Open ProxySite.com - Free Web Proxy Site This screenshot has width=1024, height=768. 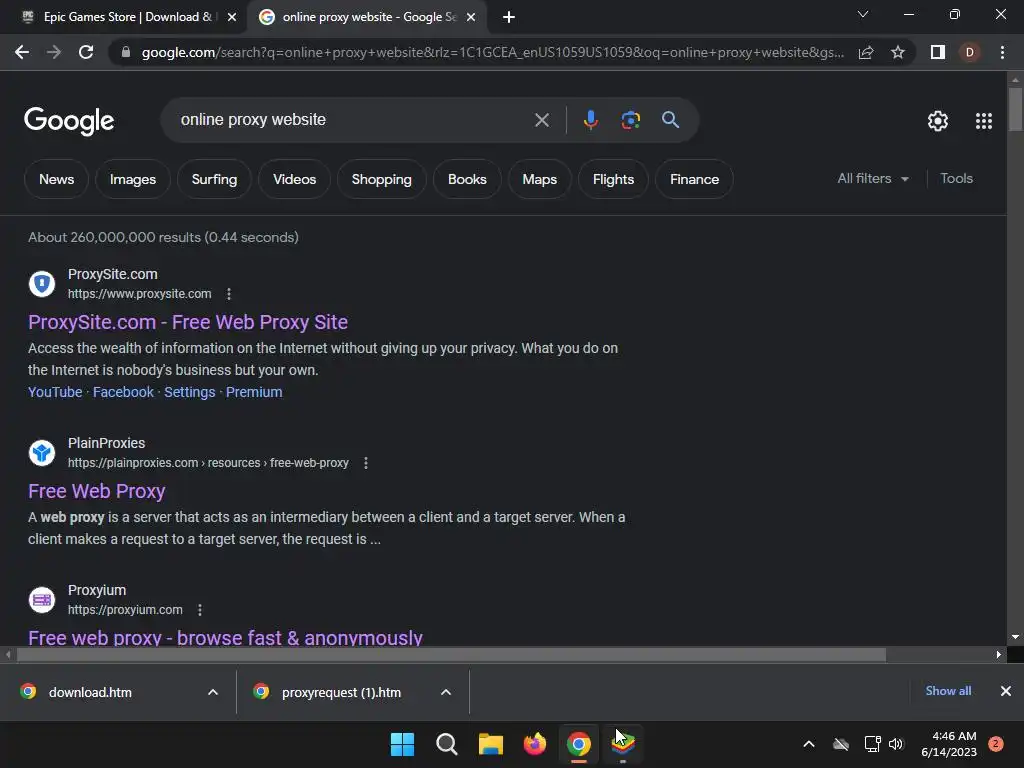click(188, 322)
